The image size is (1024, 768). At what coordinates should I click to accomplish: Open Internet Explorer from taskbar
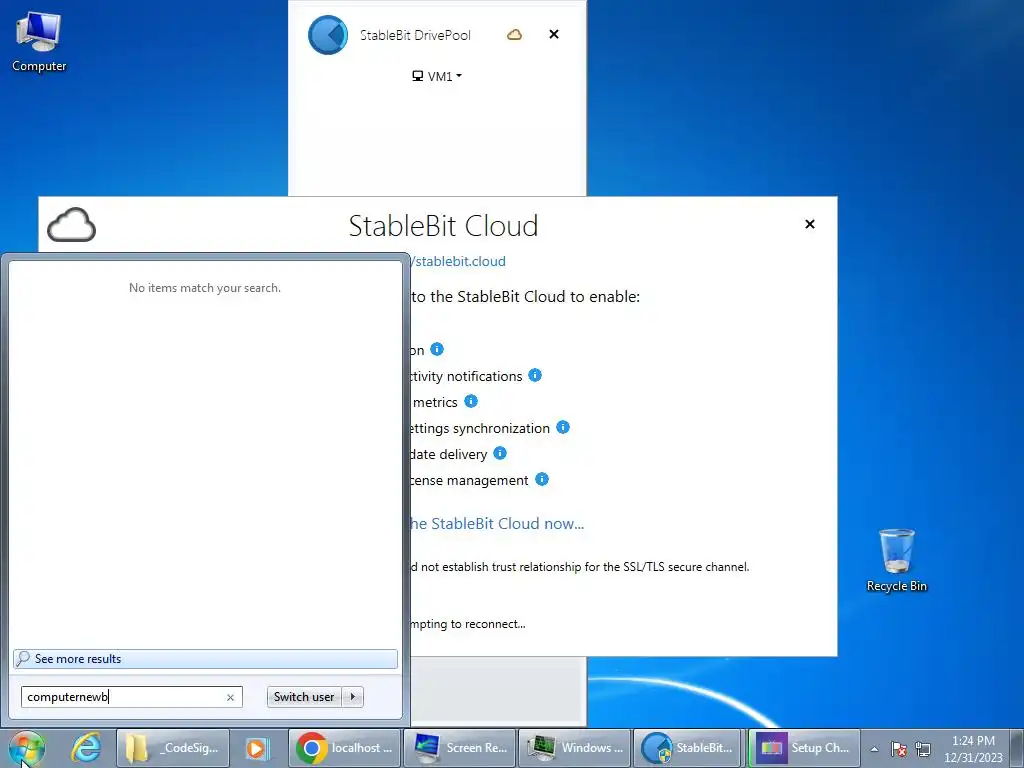[x=86, y=748]
